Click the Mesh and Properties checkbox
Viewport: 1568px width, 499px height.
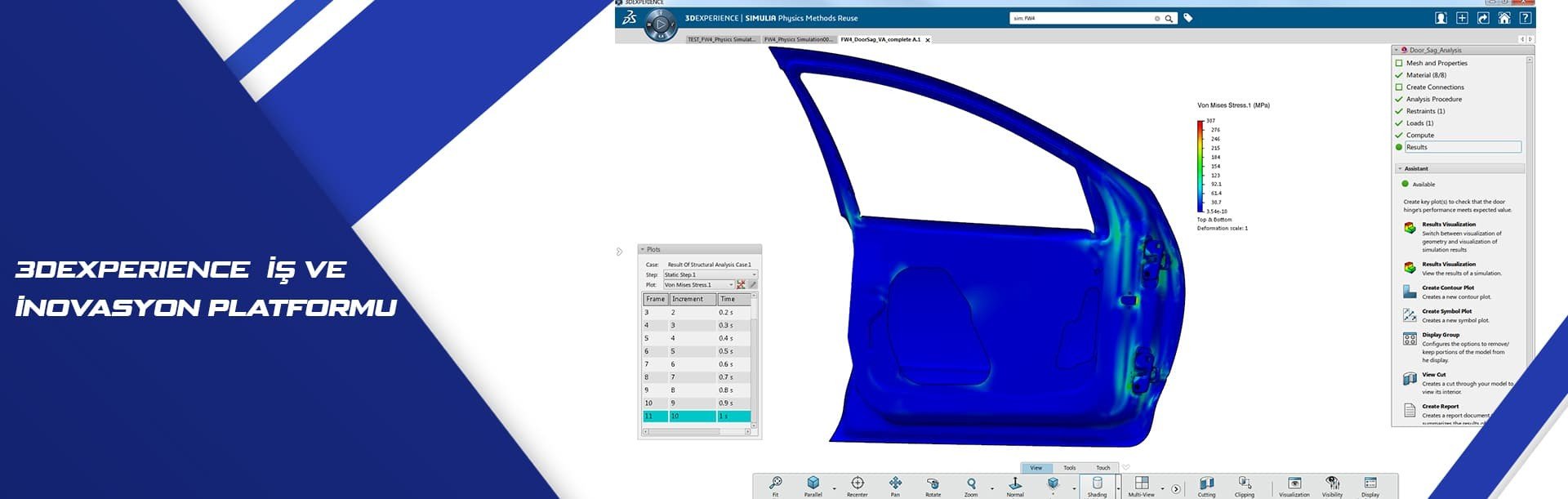point(1399,63)
